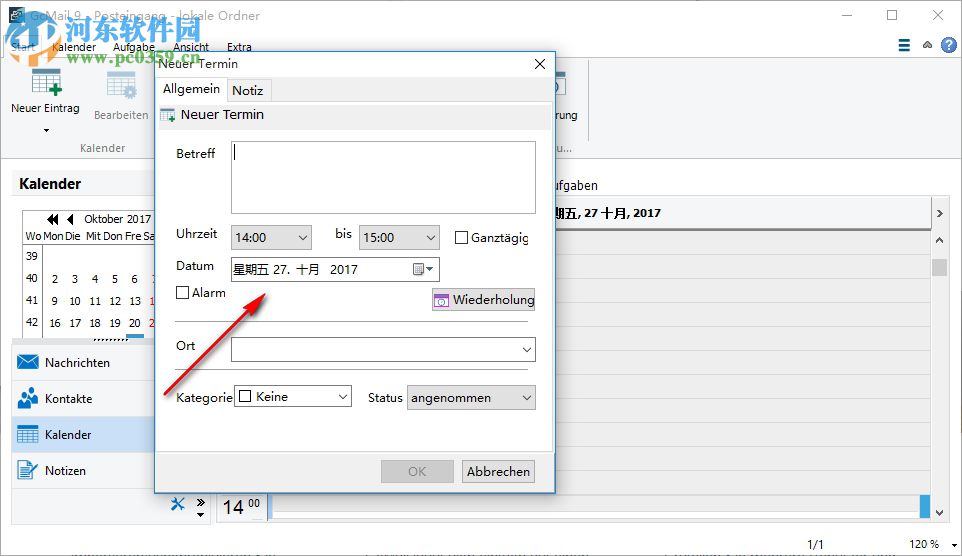Open the Extra ribbon tab

tap(239, 47)
